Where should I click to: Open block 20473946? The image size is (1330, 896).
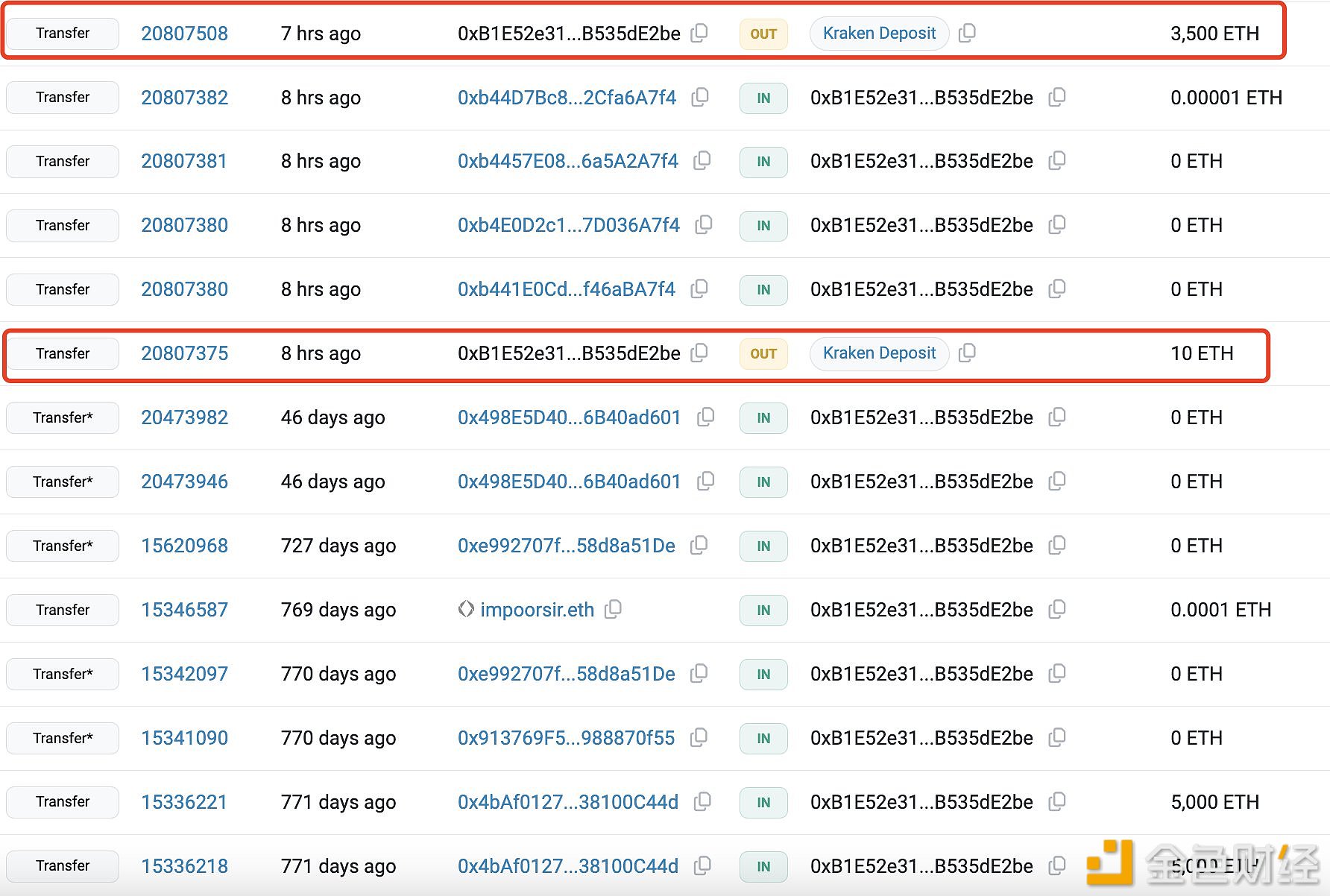click(185, 482)
